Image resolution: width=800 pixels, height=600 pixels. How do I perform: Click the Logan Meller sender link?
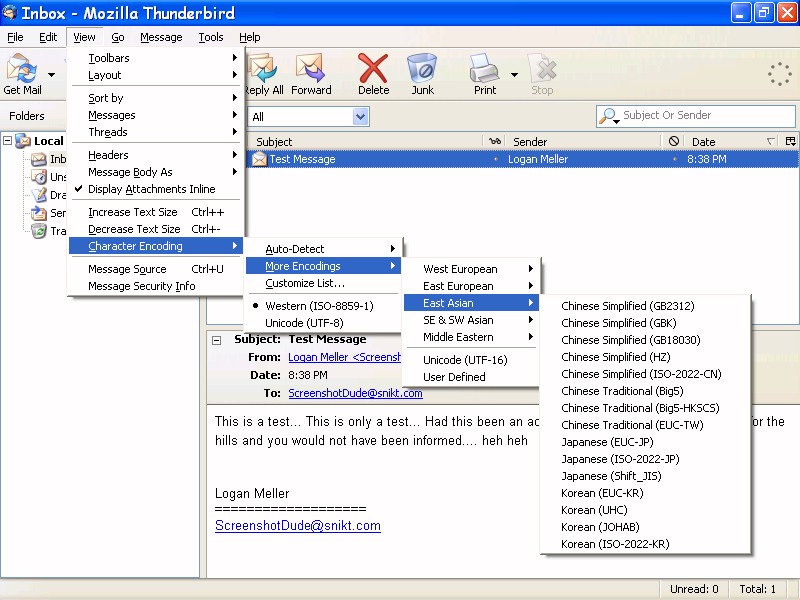[344, 357]
